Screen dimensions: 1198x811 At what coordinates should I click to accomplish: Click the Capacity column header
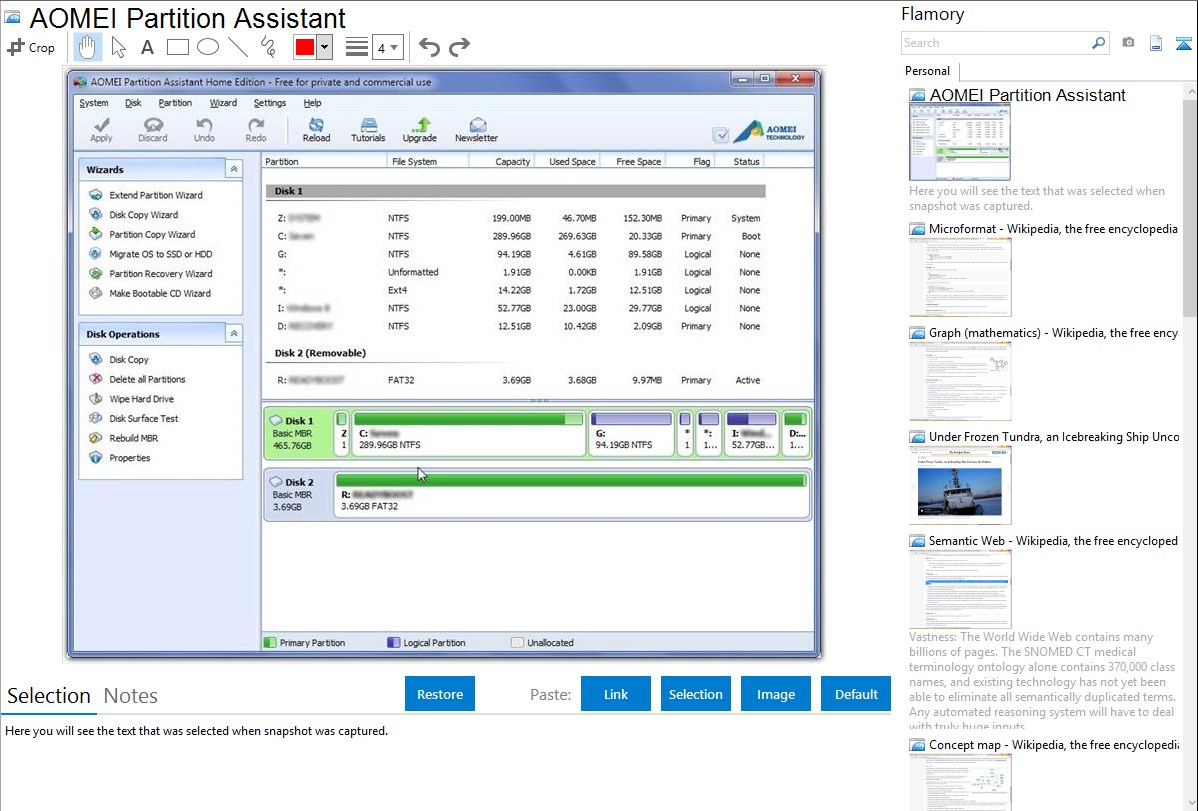(x=512, y=161)
